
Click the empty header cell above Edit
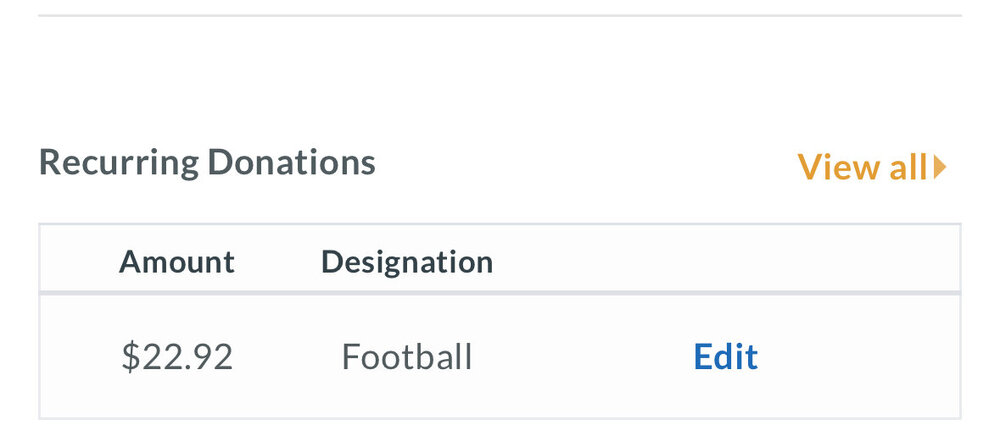tap(725, 262)
